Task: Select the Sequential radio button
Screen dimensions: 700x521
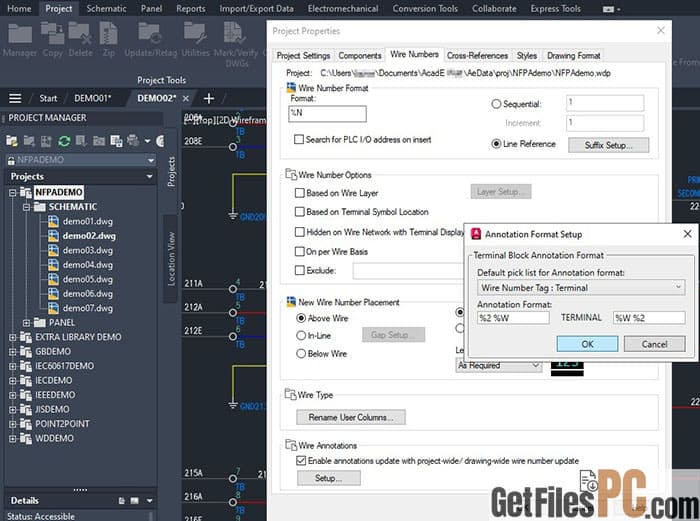Action: tap(496, 104)
